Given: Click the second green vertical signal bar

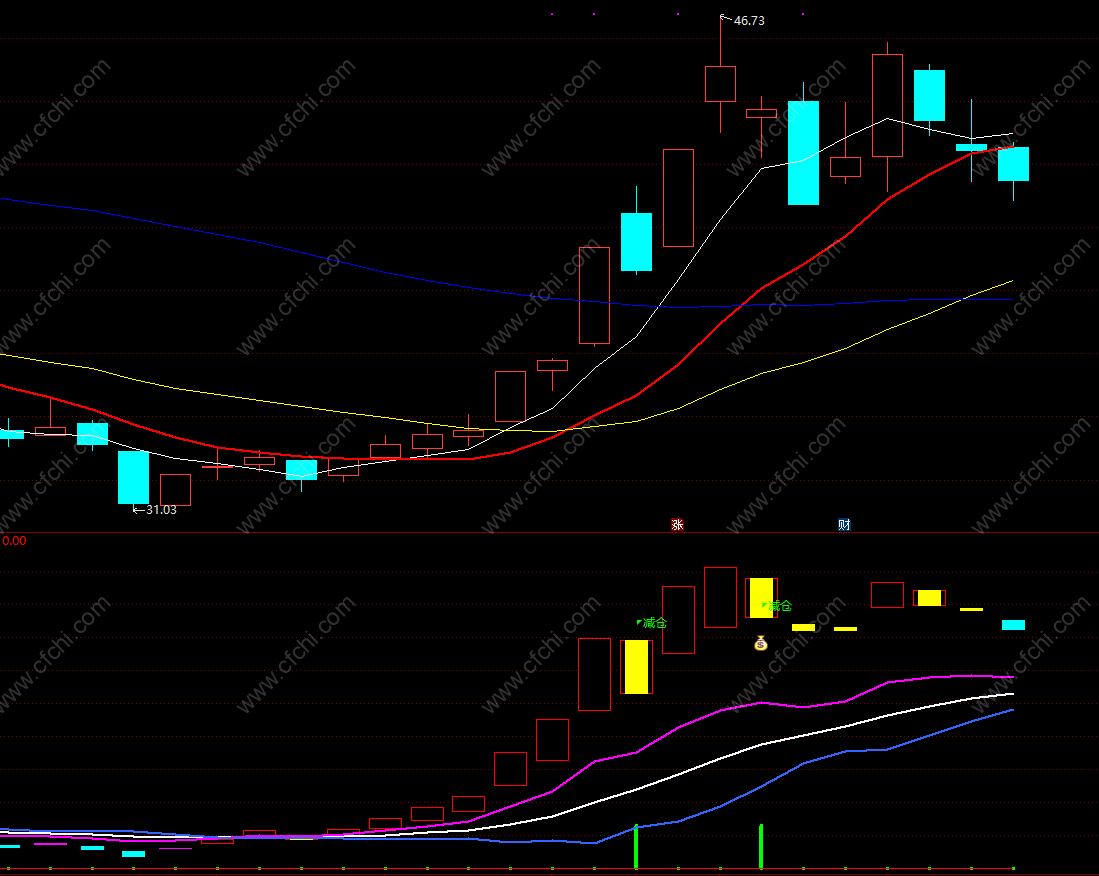Looking at the screenshot, I should tap(760, 847).
